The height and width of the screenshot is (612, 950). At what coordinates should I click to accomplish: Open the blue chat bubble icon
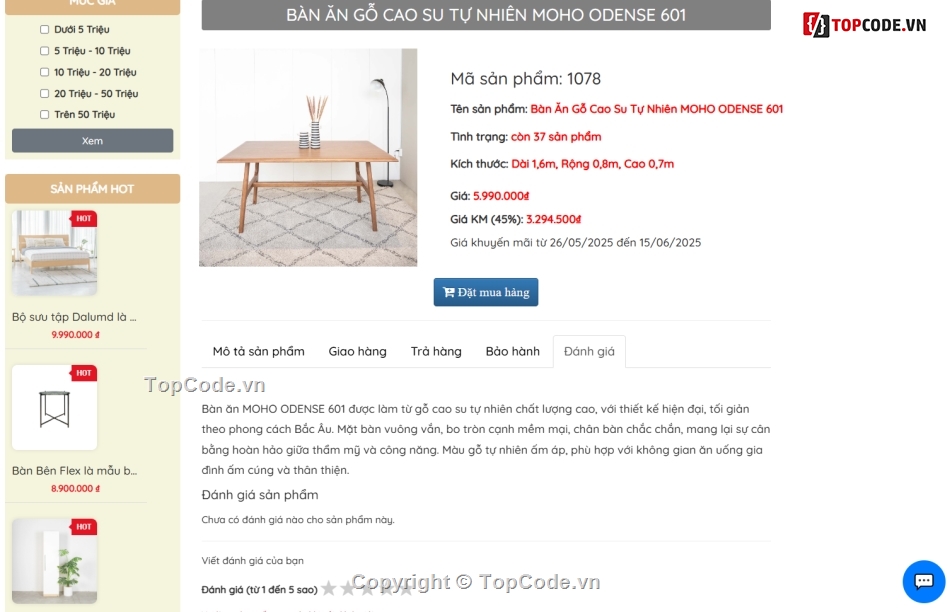click(x=923, y=582)
